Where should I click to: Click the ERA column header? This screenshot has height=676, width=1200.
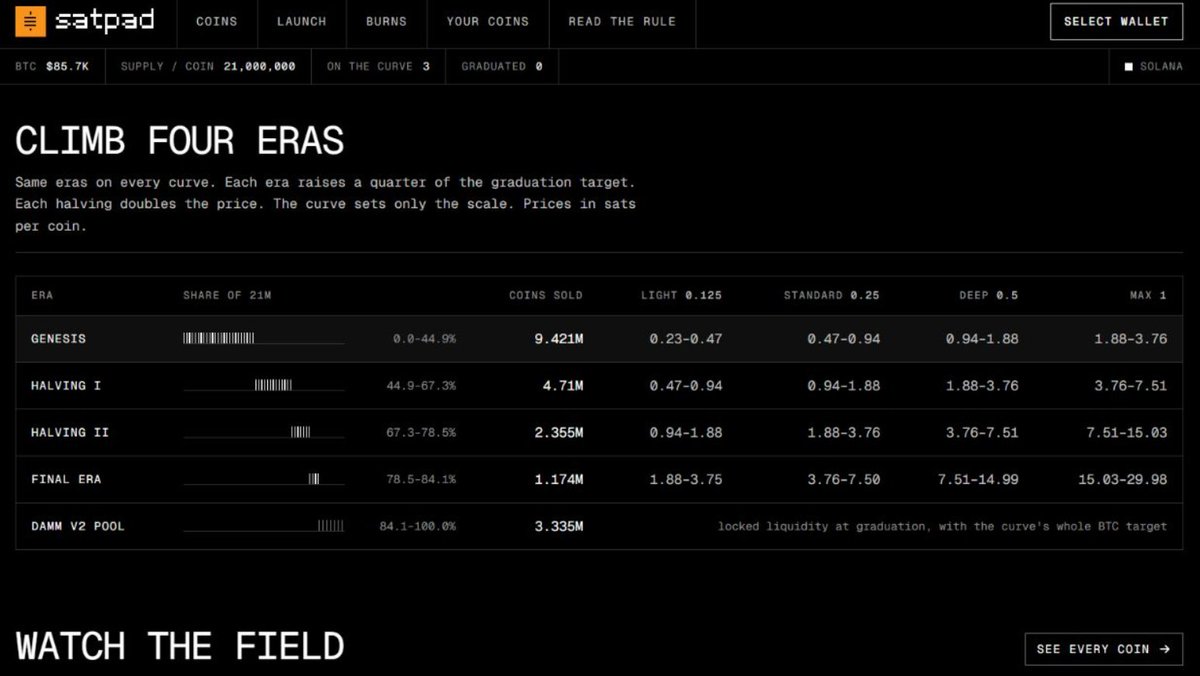click(x=42, y=296)
